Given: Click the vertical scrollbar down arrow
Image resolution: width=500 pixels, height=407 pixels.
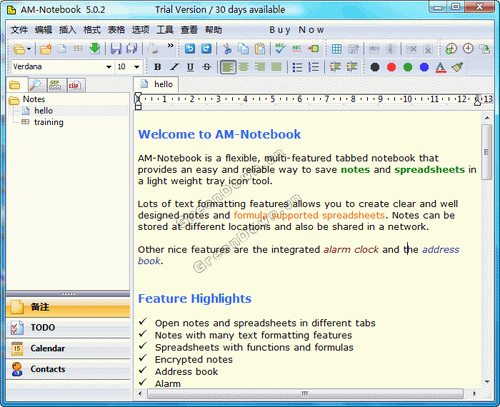Looking at the screenshot, I should (x=487, y=382).
